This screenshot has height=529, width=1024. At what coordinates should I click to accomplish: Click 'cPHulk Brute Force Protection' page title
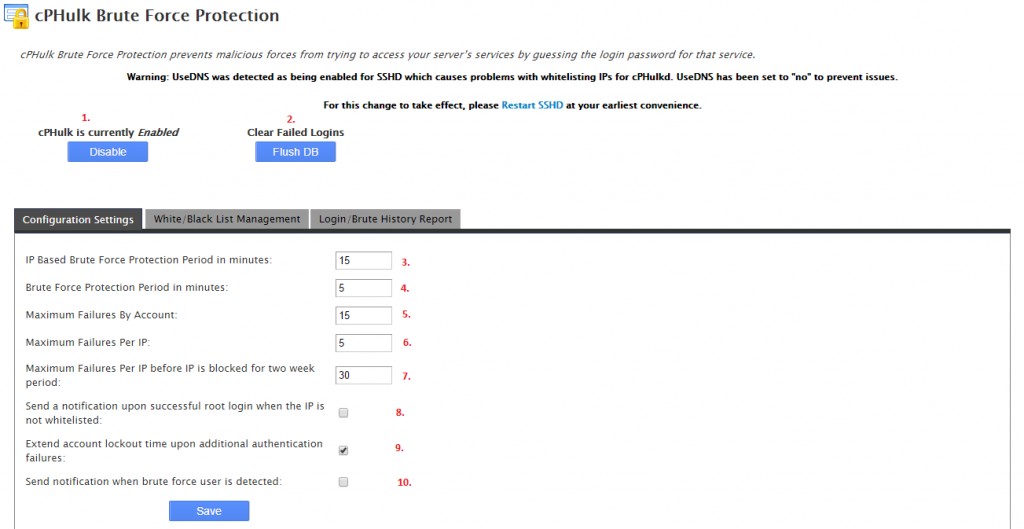[157, 16]
